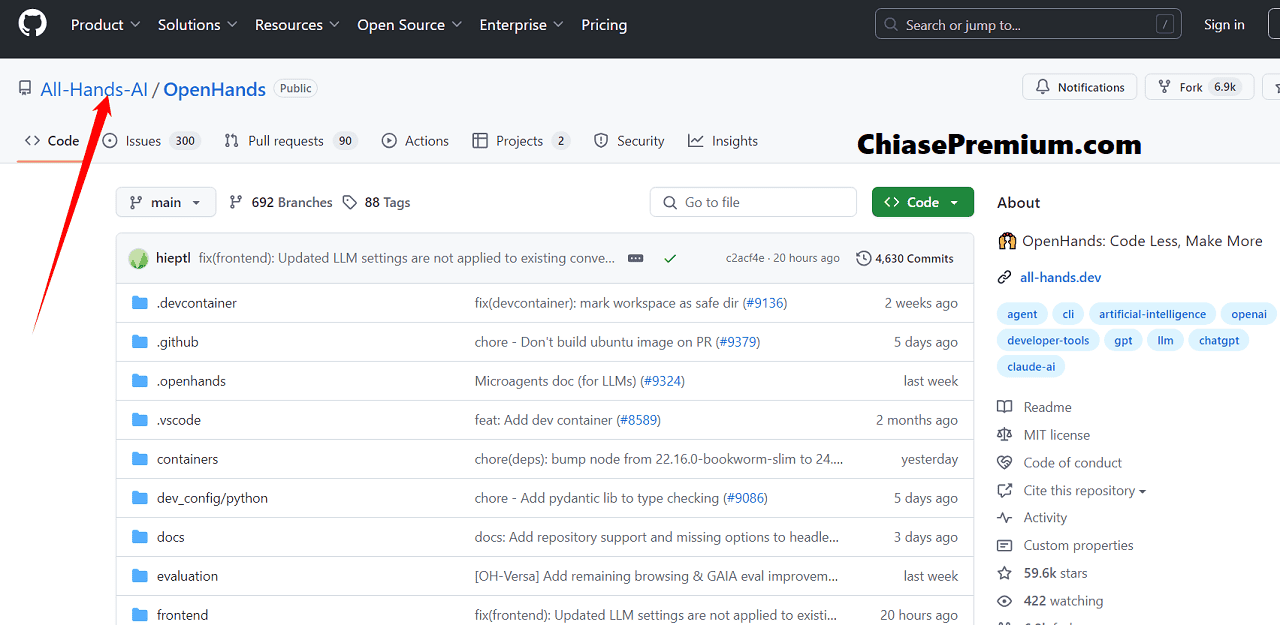Open the Security tab
This screenshot has width=1280, height=625.
pos(629,141)
